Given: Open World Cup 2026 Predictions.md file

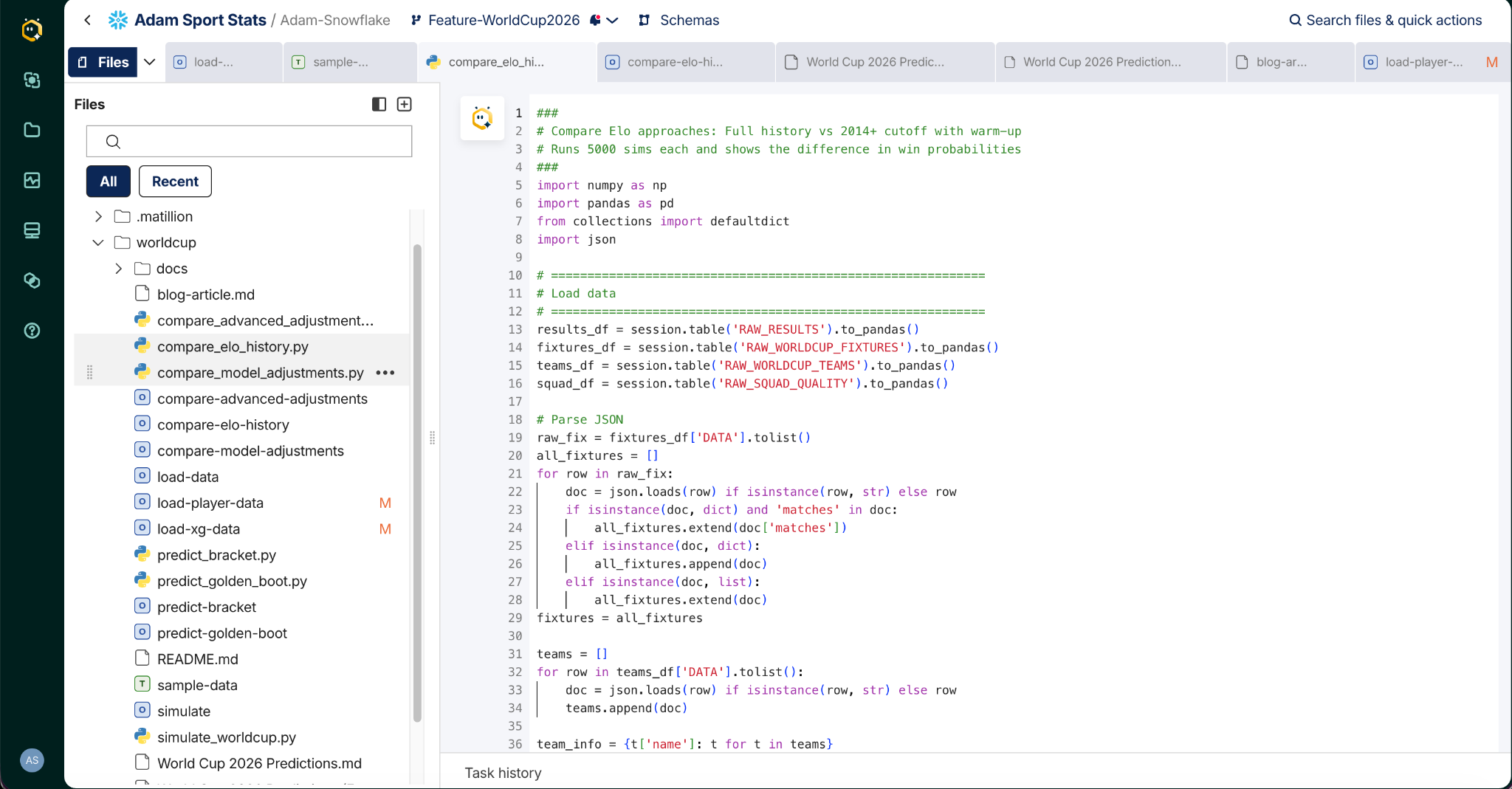Looking at the screenshot, I should click(259, 763).
